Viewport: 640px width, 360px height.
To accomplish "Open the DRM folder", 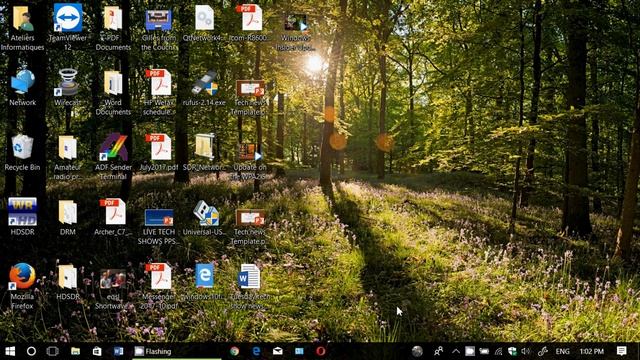I will (68, 217).
